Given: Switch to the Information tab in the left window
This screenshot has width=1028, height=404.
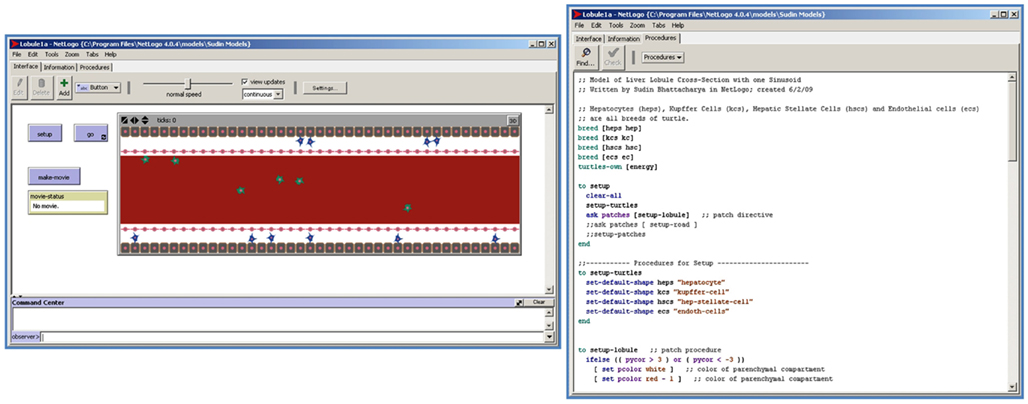Looking at the screenshot, I should point(60,67).
